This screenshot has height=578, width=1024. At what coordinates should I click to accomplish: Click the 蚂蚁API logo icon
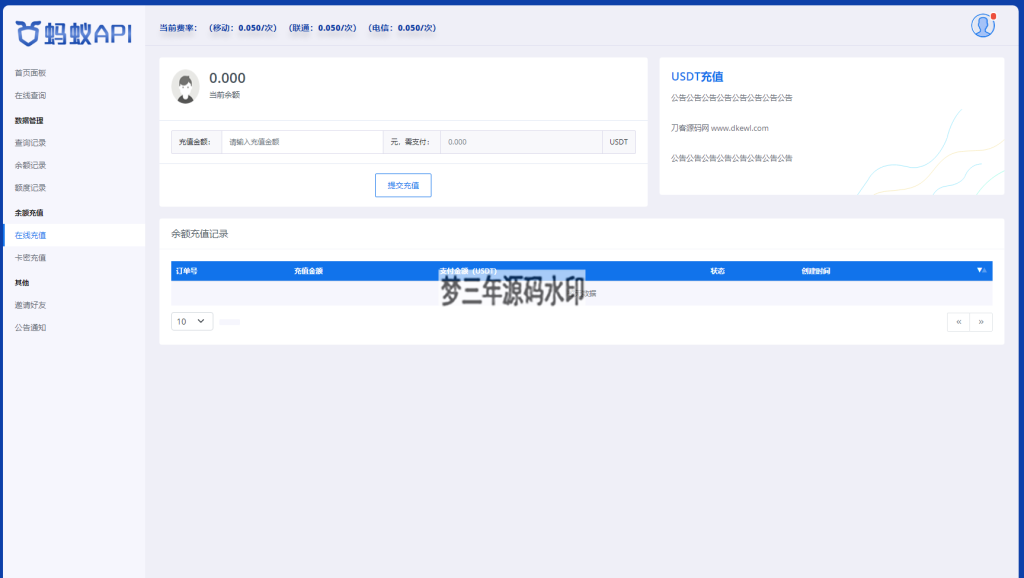(29, 33)
